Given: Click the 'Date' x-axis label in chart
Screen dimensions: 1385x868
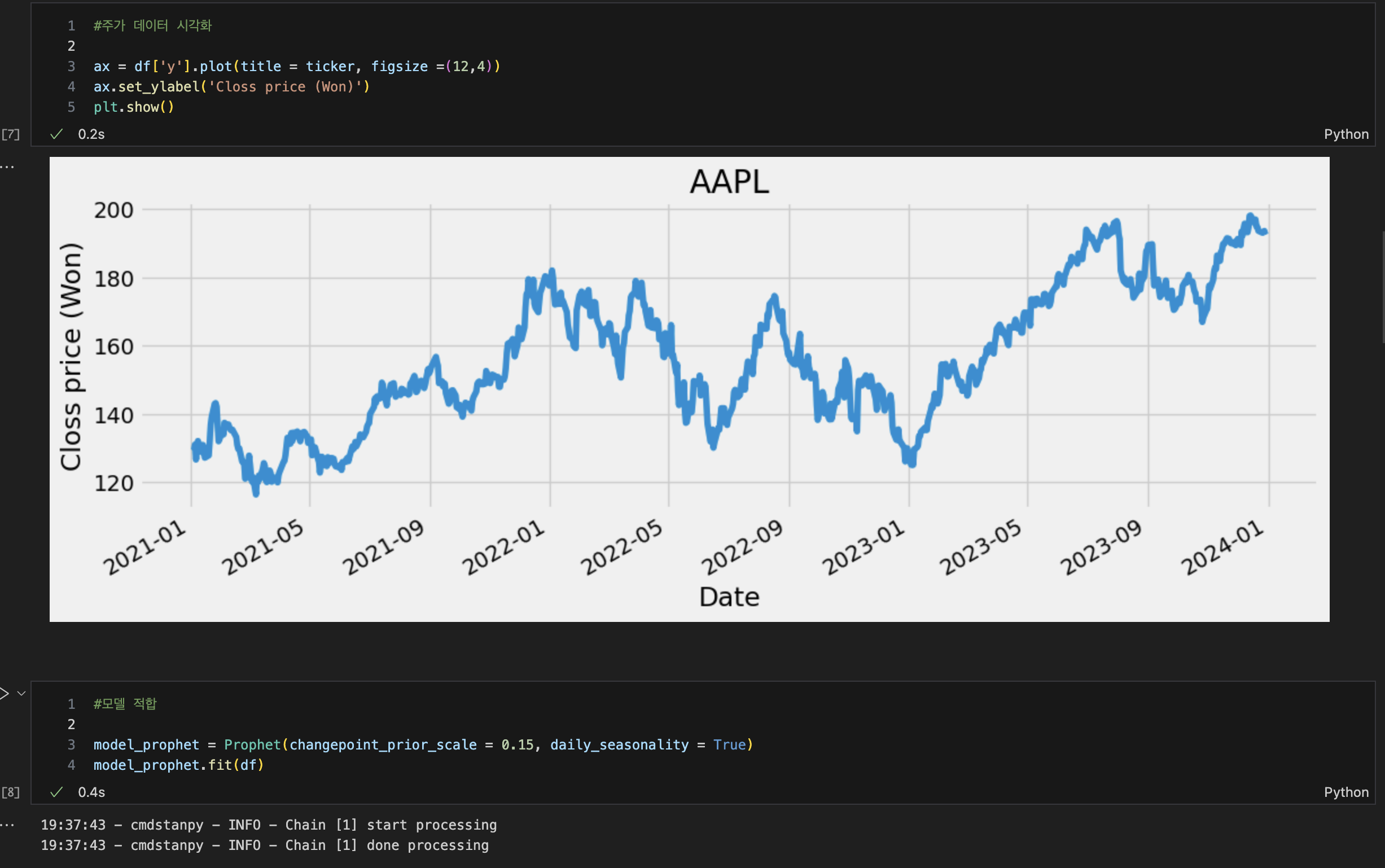Looking at the screenshot, I should tap(729, 597).
